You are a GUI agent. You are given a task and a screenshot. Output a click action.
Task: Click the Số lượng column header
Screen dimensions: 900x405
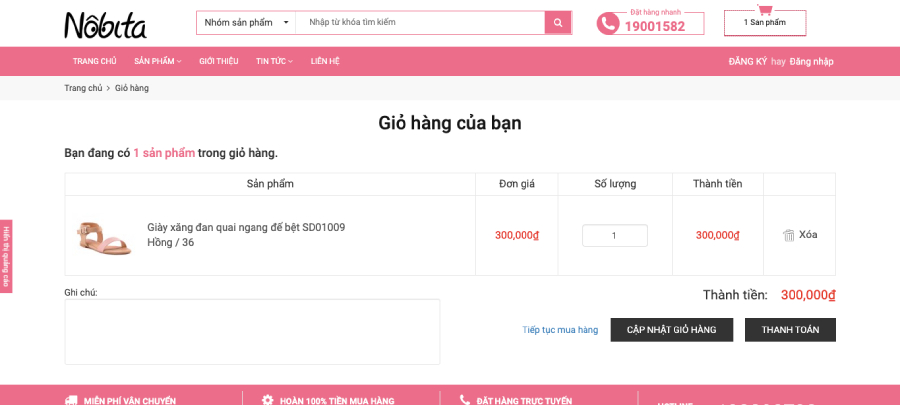click(x=615, y=184)
